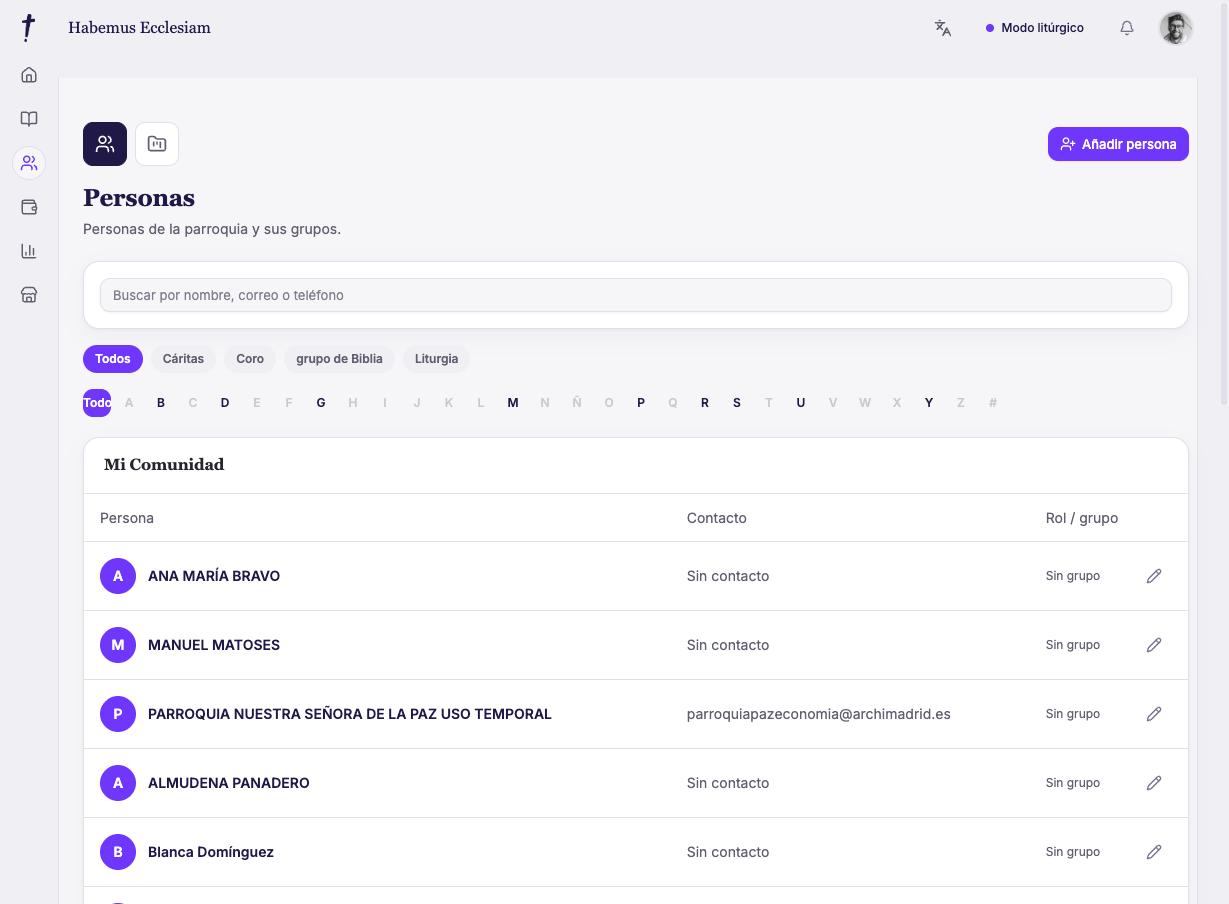Open the language translate icon
This screenshot has height=904, width=1229.
point(943,28)
